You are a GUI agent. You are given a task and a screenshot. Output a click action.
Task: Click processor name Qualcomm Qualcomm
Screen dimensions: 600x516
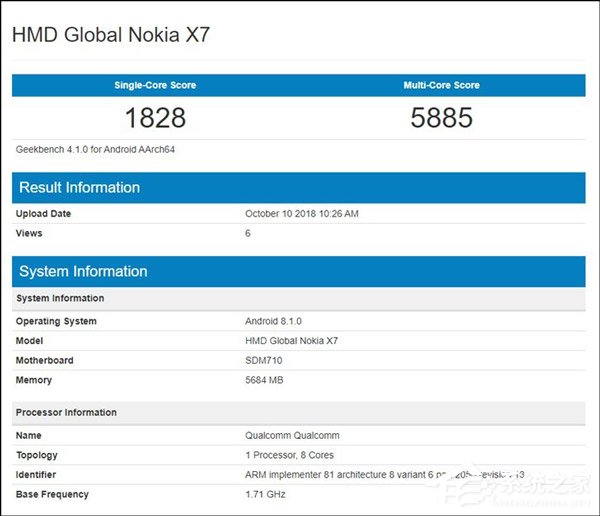(x=292, y=436)
